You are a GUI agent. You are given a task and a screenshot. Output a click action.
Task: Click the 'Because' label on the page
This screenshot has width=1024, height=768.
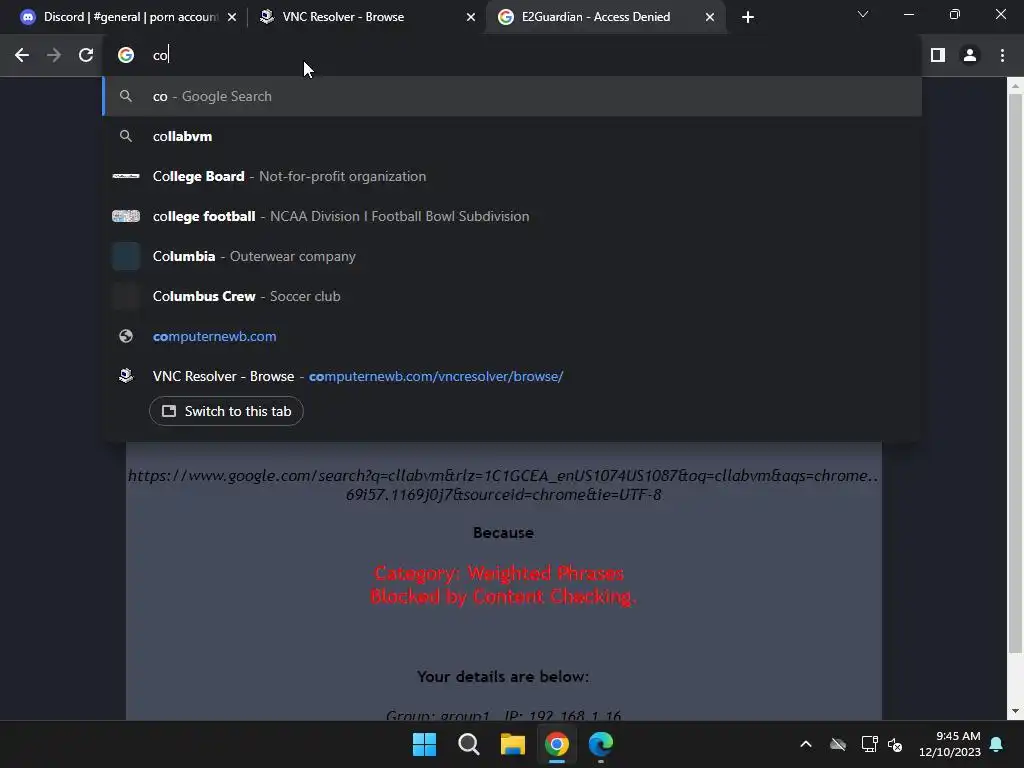(x=504, y=533)
